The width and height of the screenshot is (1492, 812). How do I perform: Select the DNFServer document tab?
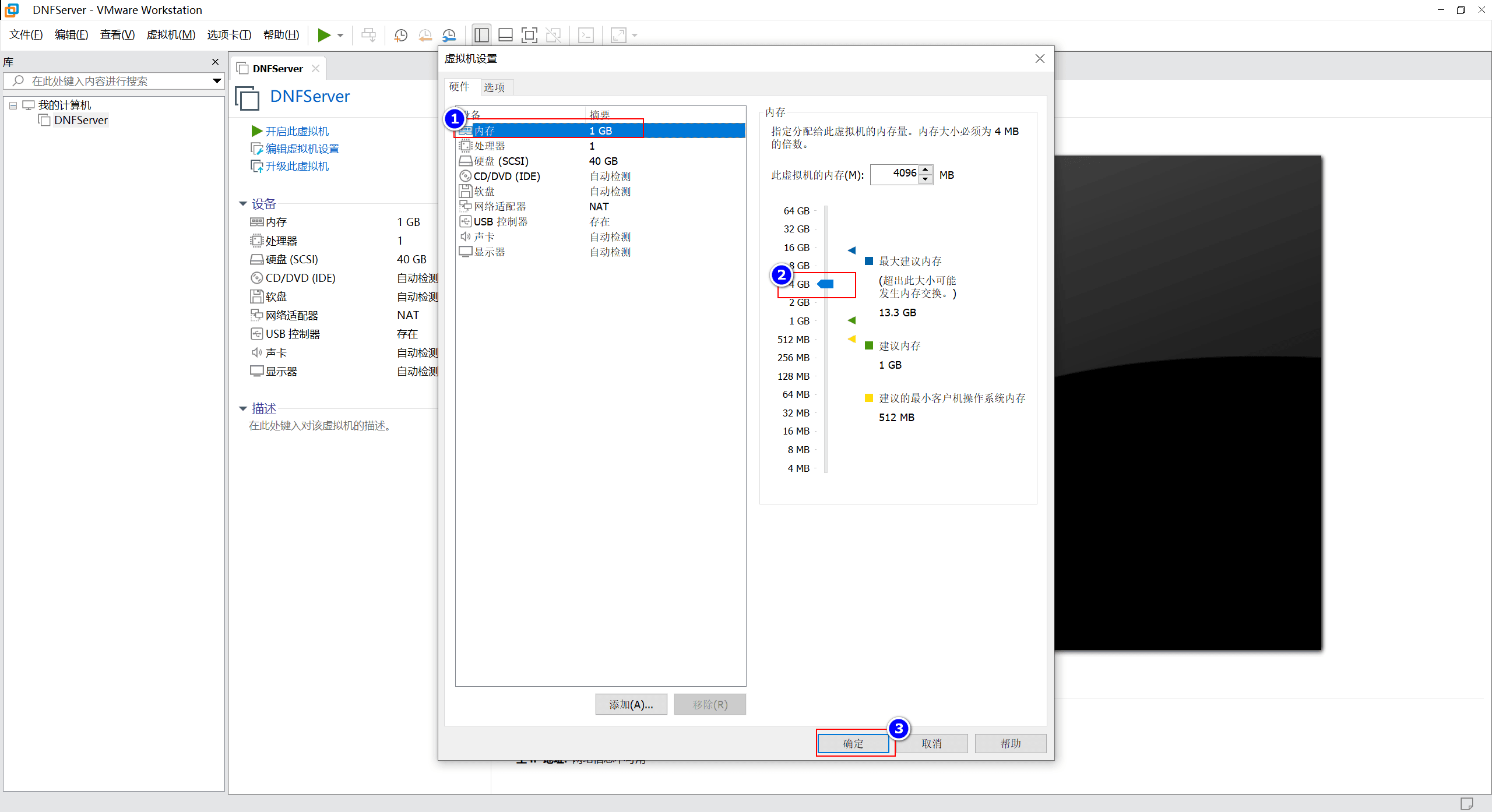pyautogui.click(x=277, y=69)
